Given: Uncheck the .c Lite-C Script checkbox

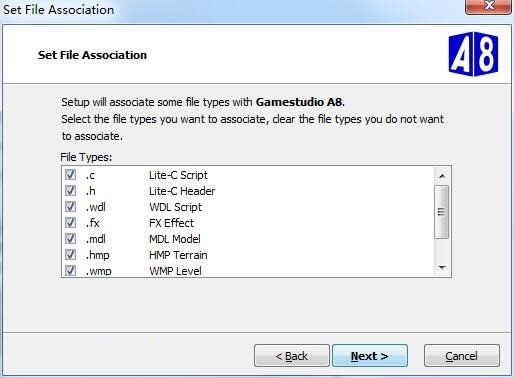Looking at the screenshot, I should tap(70, 174).
